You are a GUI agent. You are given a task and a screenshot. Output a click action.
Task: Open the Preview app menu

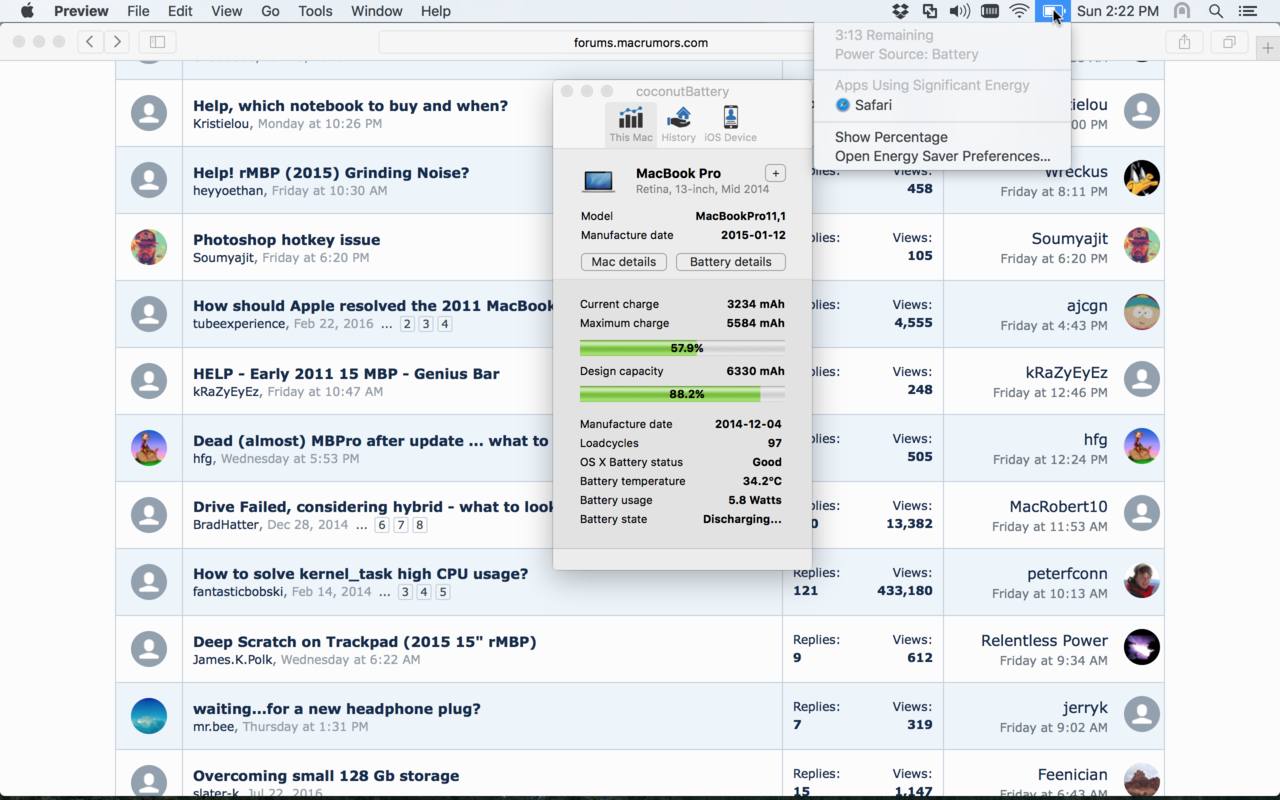(81, 11)
